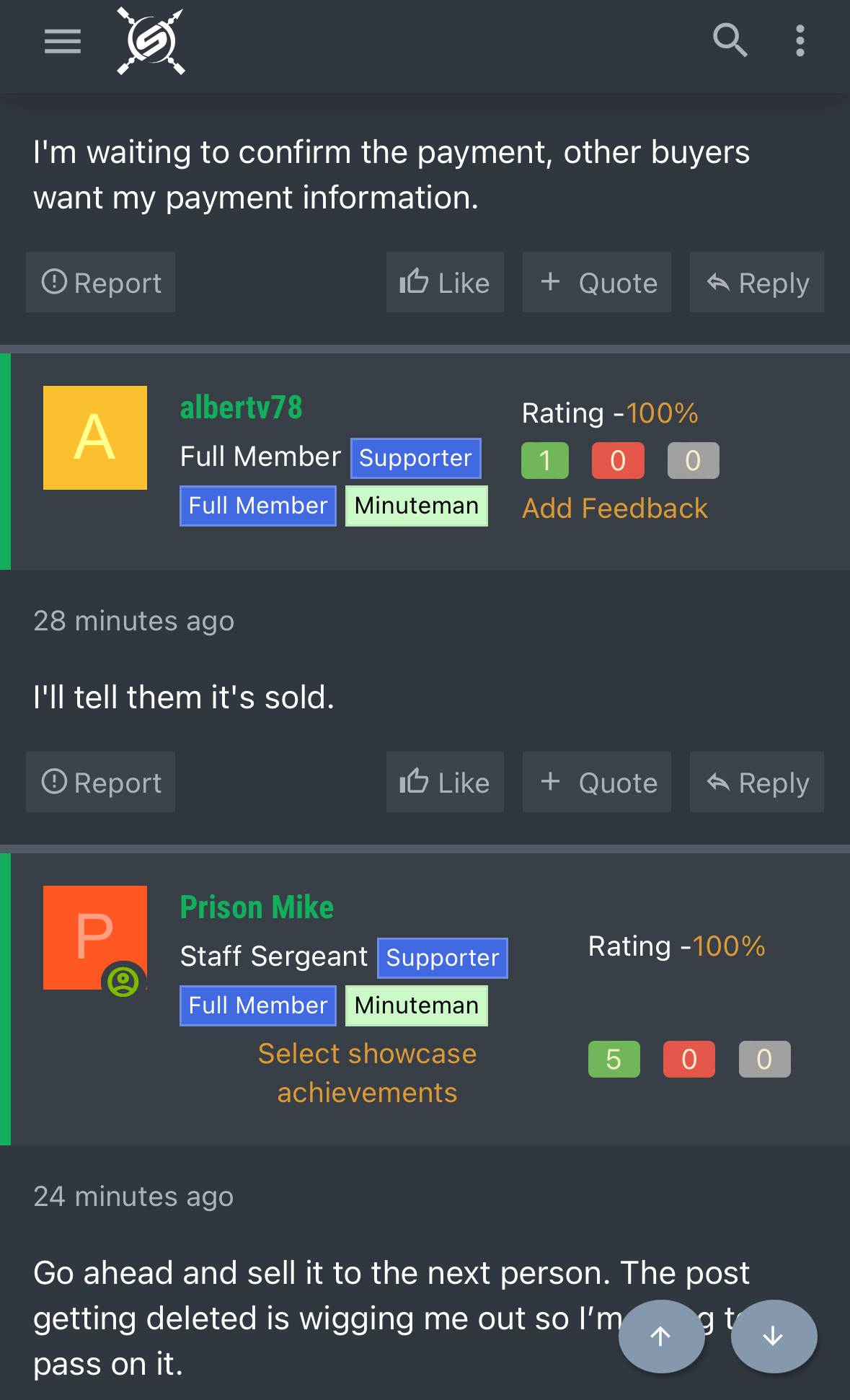Click Prison Mike's orange avatar
The width and height of the screenshot is (850, 1400).
click(x=95, y=938)
